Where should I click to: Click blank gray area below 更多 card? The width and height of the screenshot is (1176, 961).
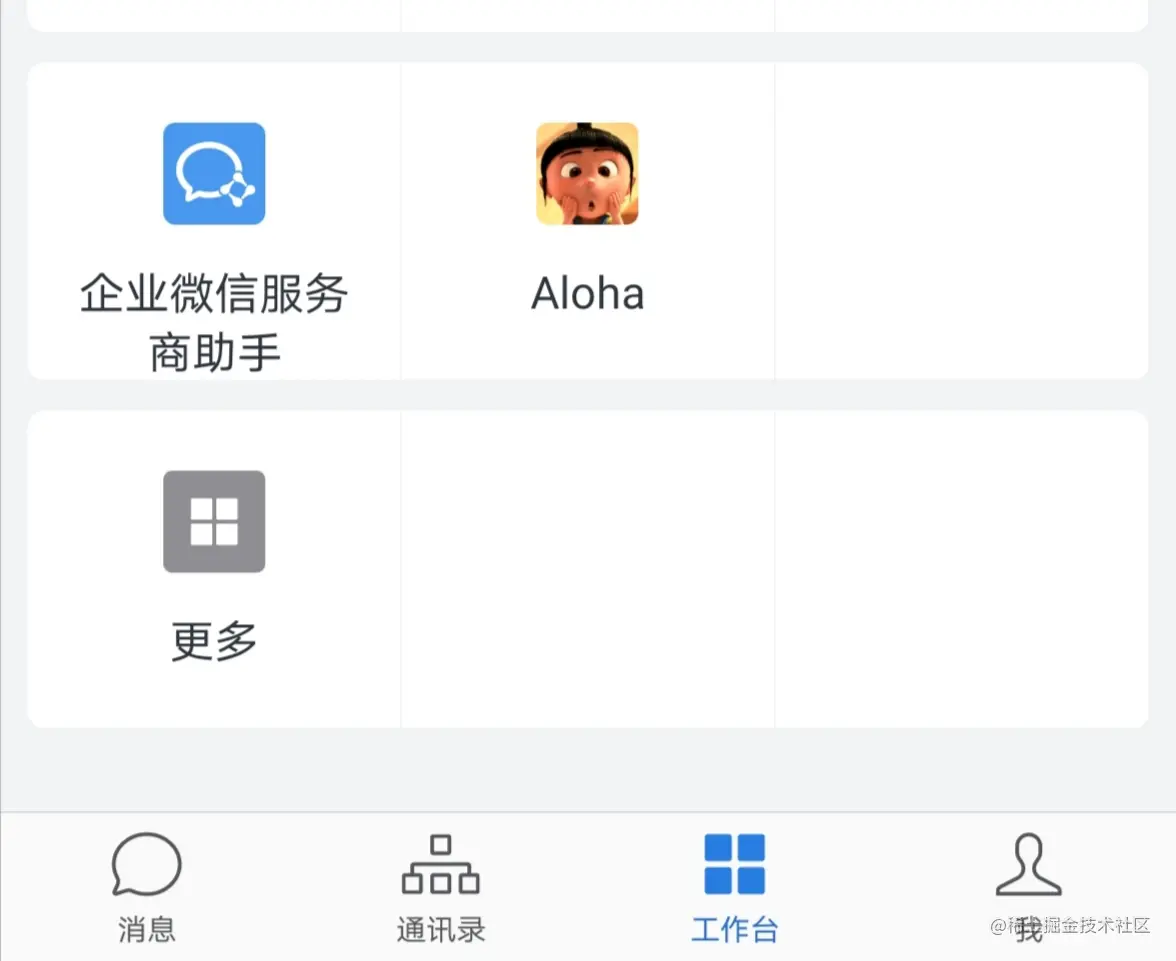[x=587, y=769]
